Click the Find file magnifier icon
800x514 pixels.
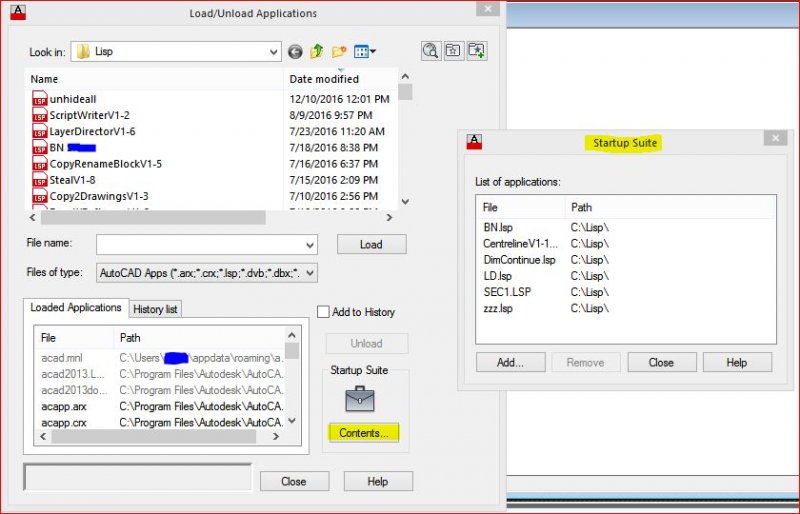(431, 51)
